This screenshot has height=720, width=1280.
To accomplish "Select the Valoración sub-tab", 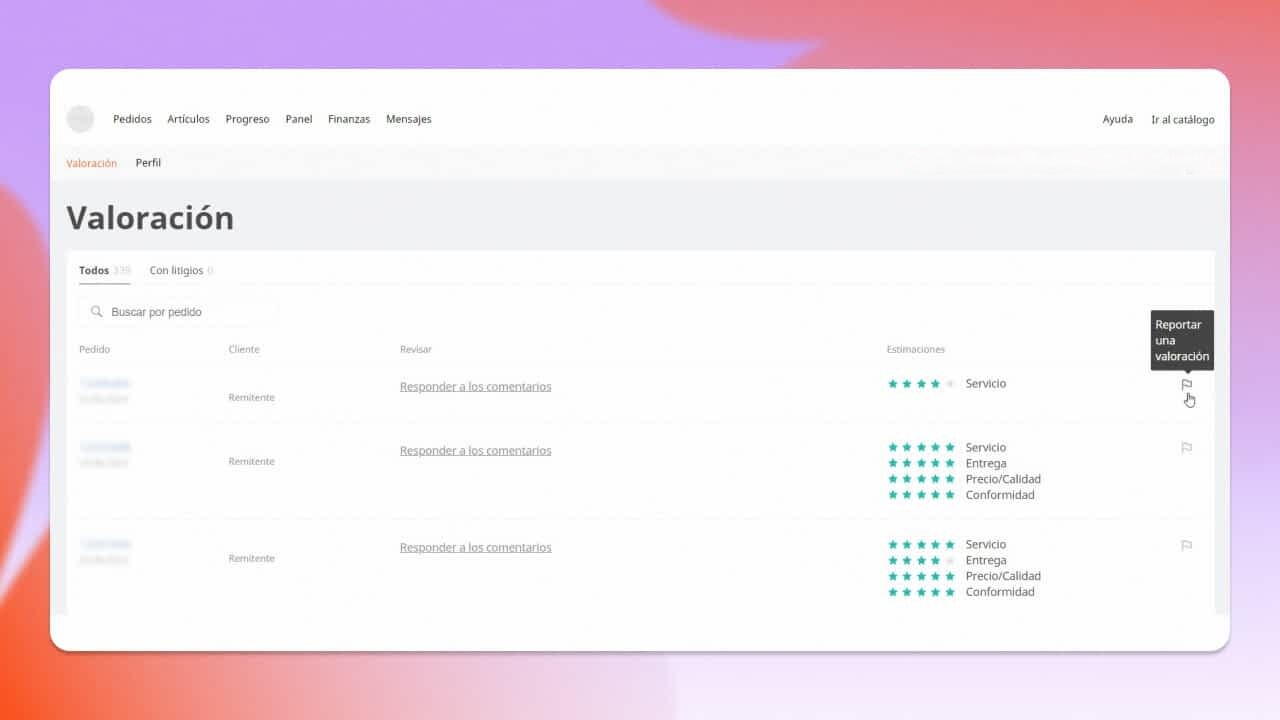I will click(x=91, y=163).
